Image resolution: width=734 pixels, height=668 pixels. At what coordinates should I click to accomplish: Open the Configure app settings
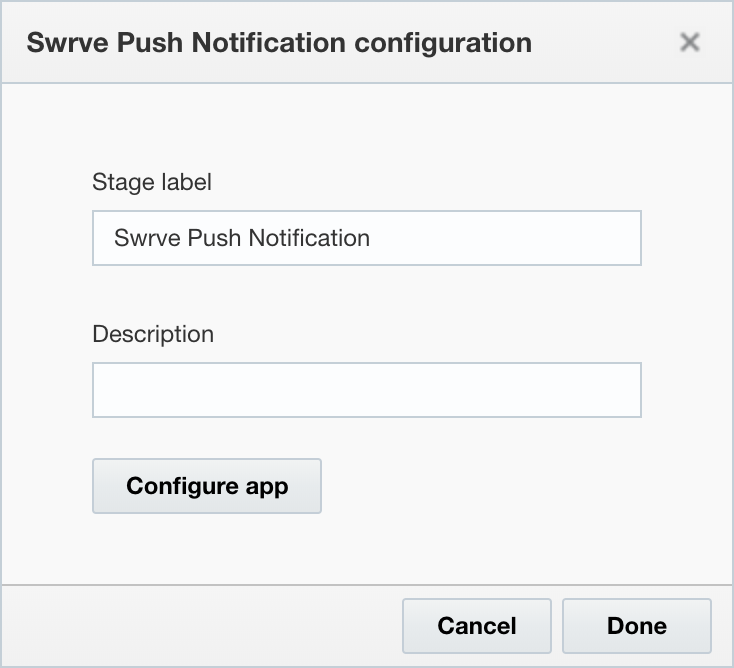pyautogui.click(x=207, y=486)
